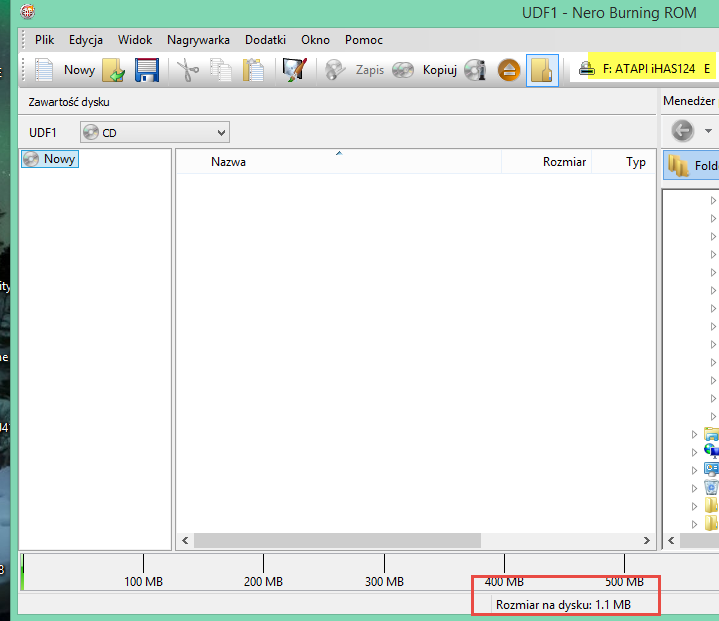Click the Paste clipboard icon
Screen dimensions: 719x621
[x=253, y=70]
